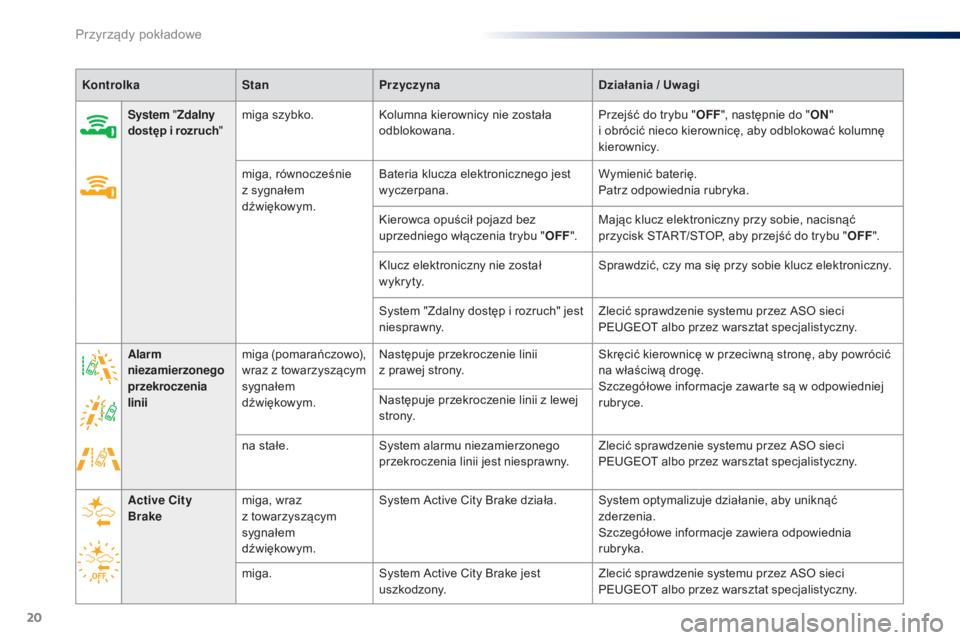Click the orange keyless entry key icon
The height and width of the screenshot is (640, 960).
click(x=98, y=187)
